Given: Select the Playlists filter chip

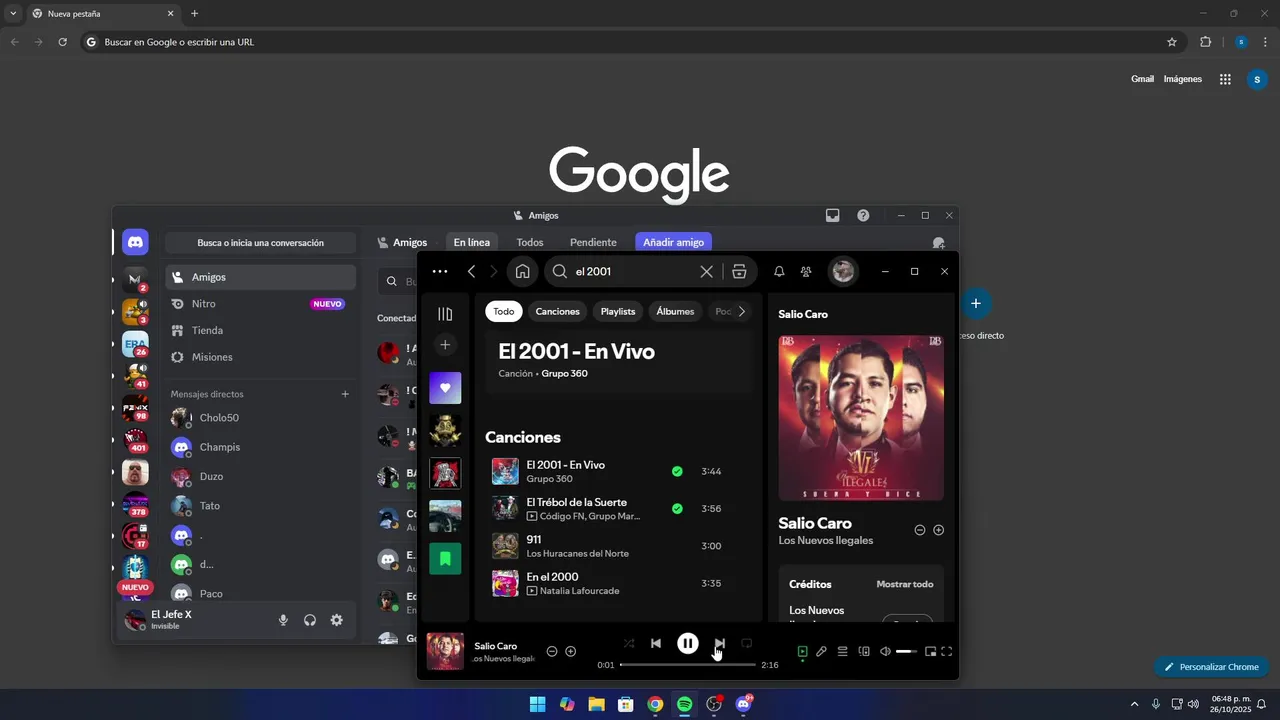Looking at the screenshot, I should [x=618, y=311].
